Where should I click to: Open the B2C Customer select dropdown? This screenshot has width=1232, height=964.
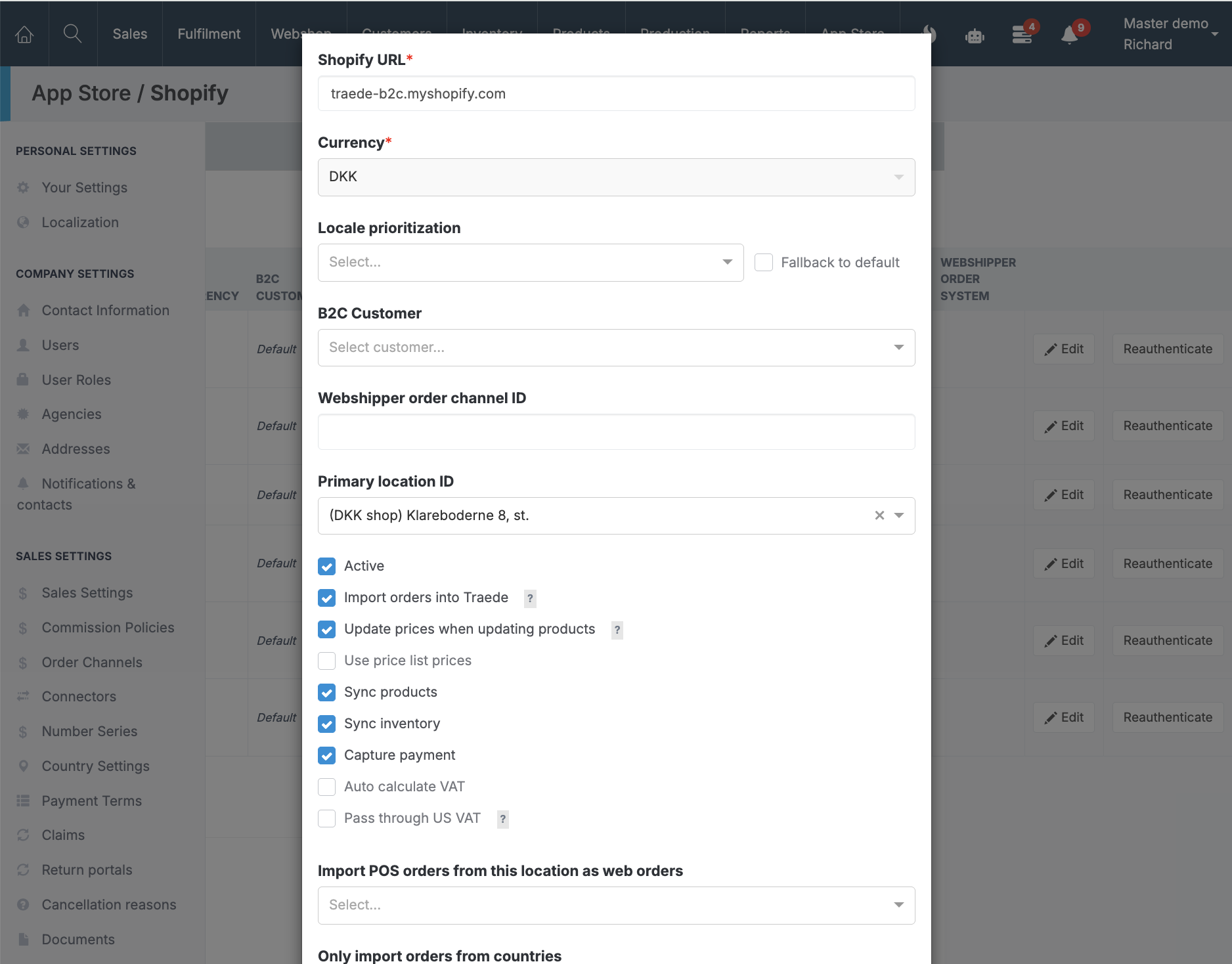coord(616,347)
